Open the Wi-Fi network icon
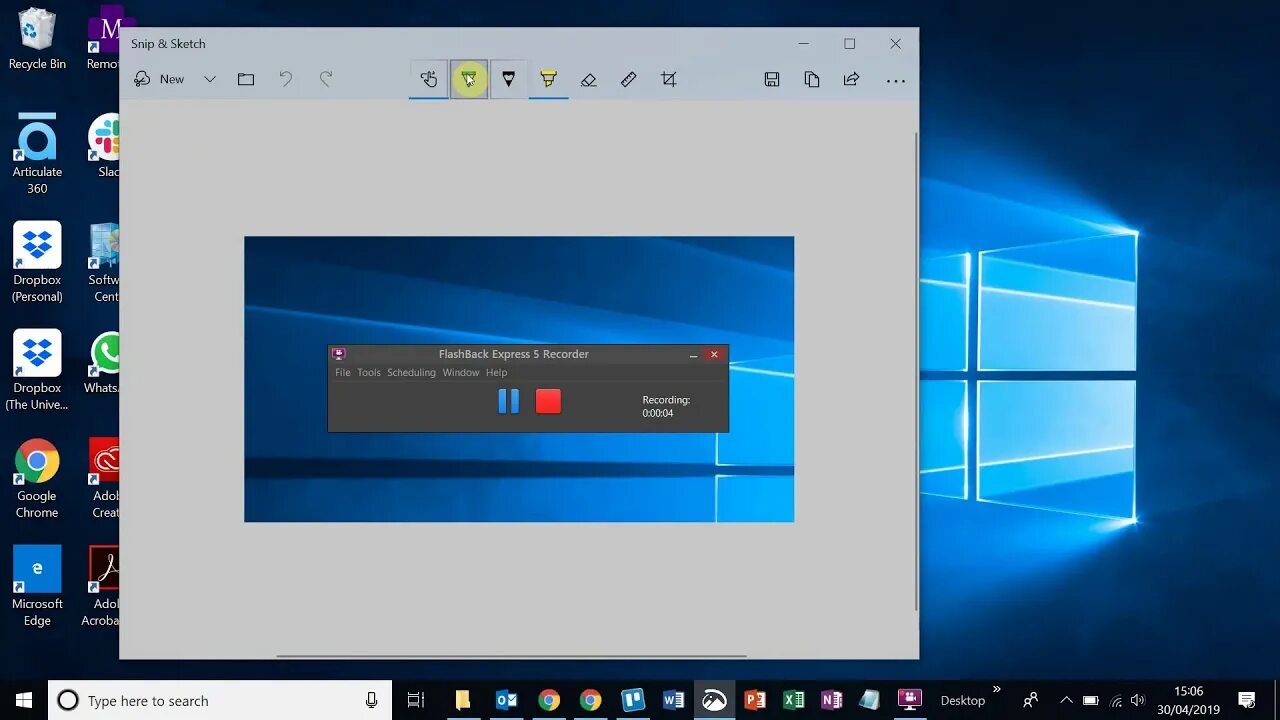Viewport: 1280px width, 720px height. point(1116,700)
